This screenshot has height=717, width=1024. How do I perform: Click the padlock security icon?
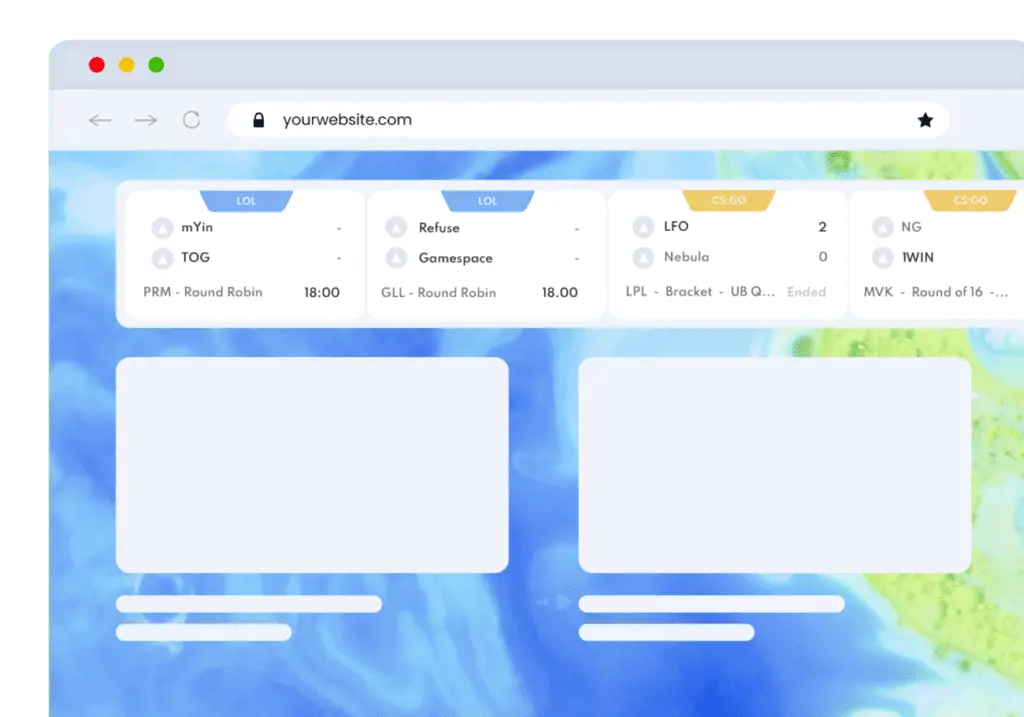tap(259, 120)
